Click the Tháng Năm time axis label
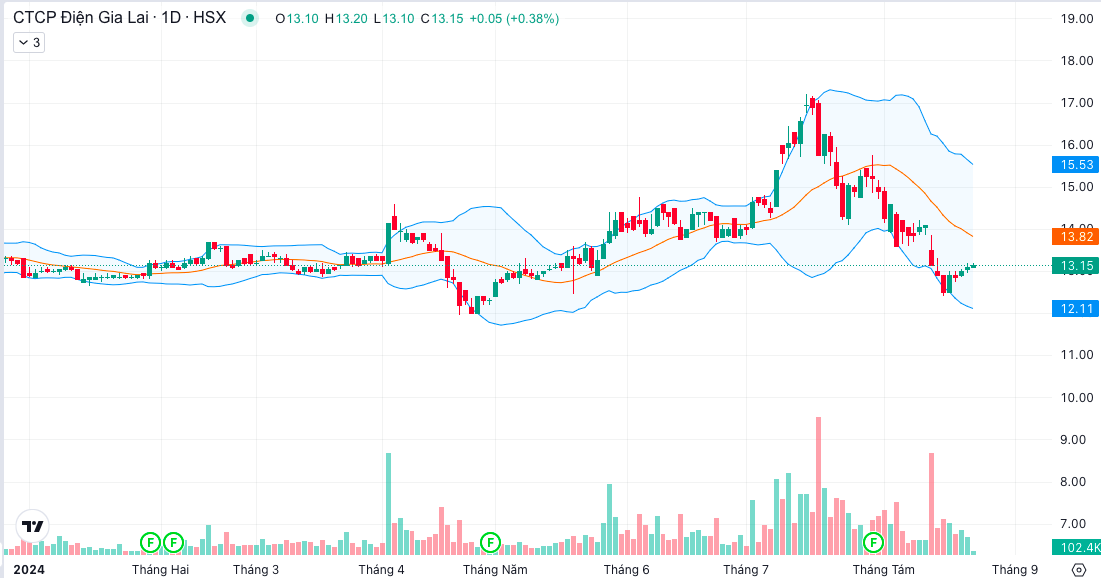The height and width of the screenshot is (578, 1101). 495,570
